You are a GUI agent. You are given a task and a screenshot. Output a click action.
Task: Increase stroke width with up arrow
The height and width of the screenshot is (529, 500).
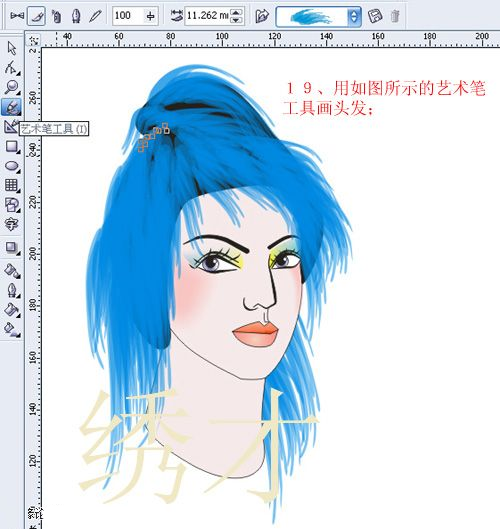click(x=237, y=12)
